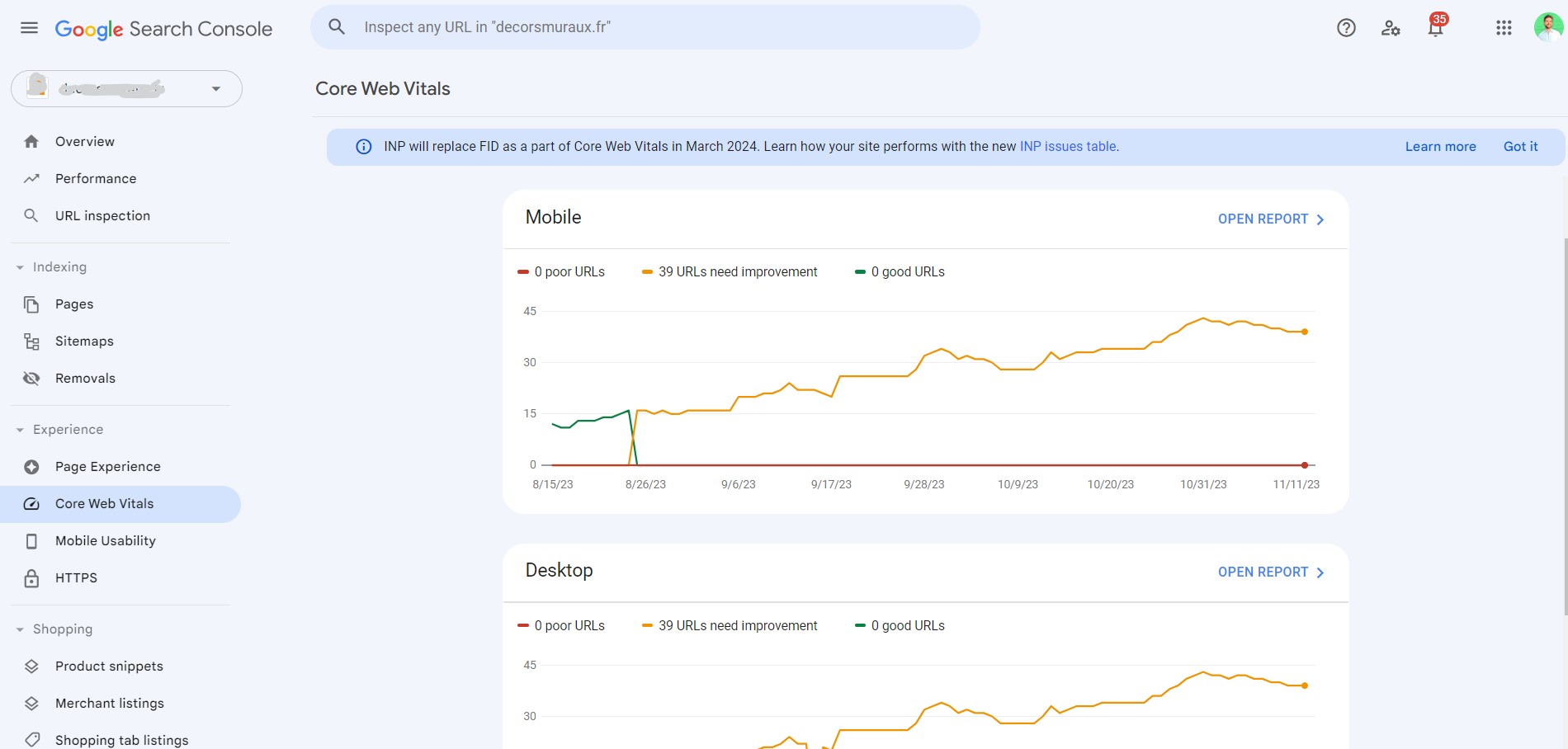Open the Google apps grid launcher
The height and width of the screenshot is (749, 1568).
(x=1504, y=27)
